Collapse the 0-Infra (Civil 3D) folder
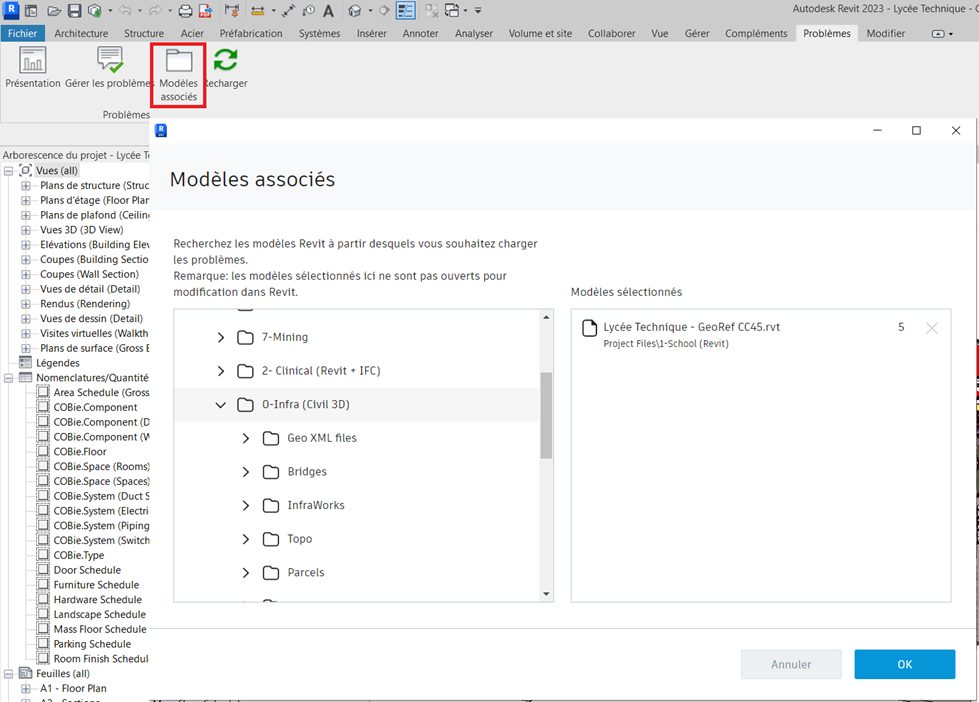 220,405
